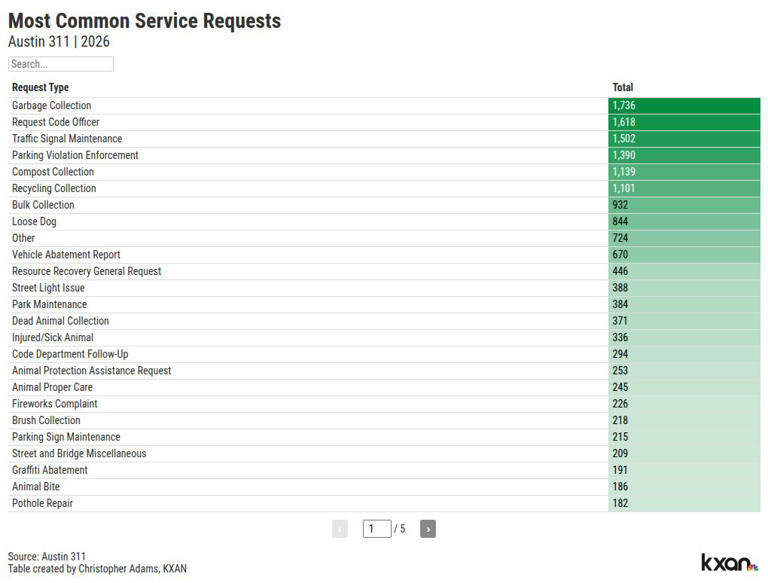Click the 336 total cell
The image size is (768, 583).
tap(684, 338)
